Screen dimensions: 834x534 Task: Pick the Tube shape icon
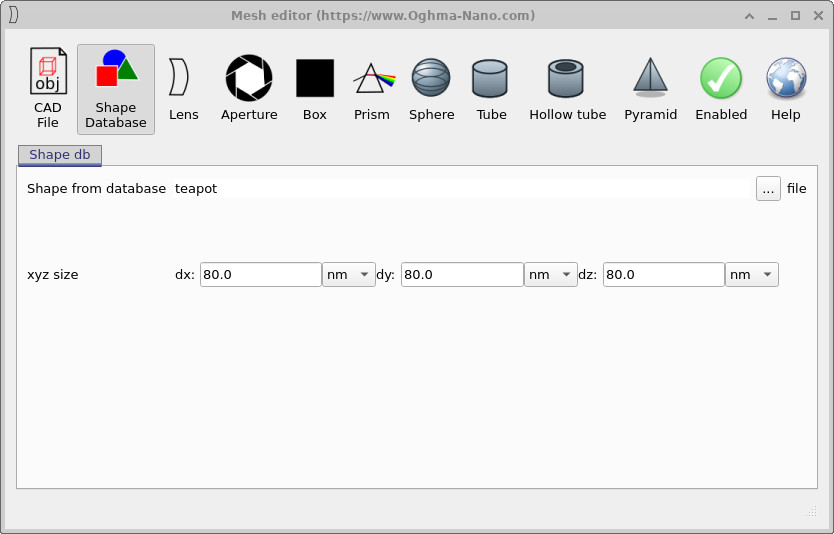(x=491, y=89)
